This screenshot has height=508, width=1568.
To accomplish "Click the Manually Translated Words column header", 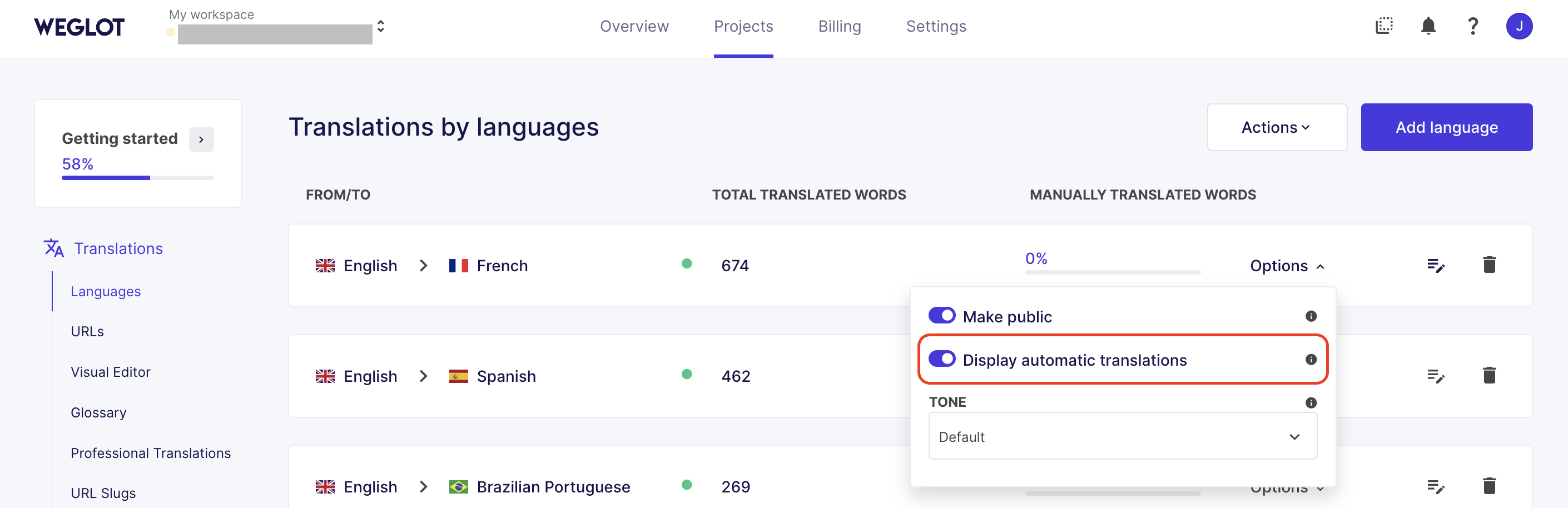I will point(1142,195).
